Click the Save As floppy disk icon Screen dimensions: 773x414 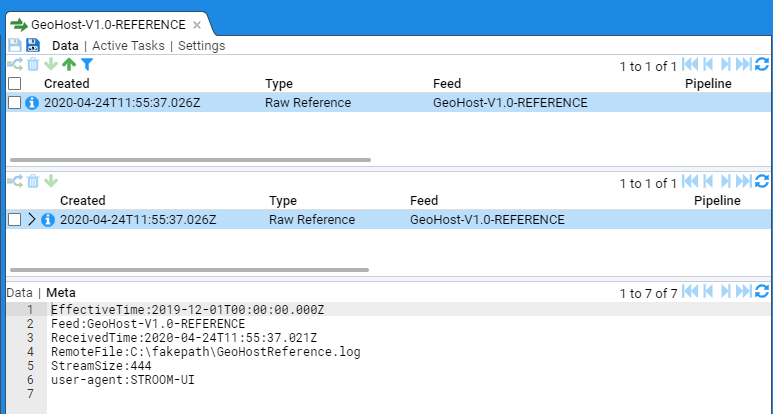tap(33, 45)
